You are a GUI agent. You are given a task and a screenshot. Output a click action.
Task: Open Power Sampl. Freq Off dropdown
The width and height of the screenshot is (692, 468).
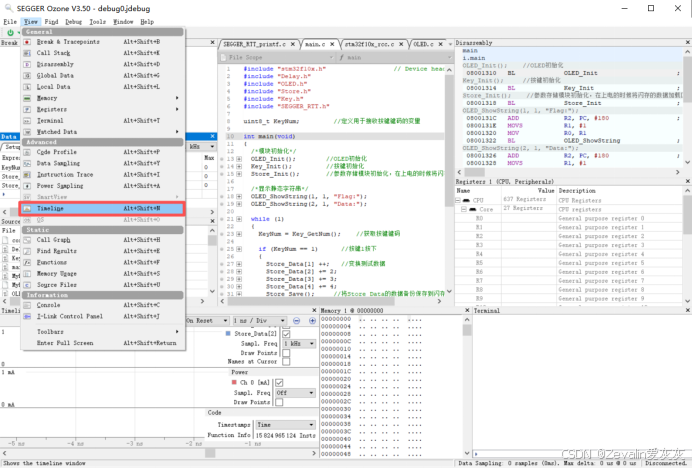(x=295, y=393)
